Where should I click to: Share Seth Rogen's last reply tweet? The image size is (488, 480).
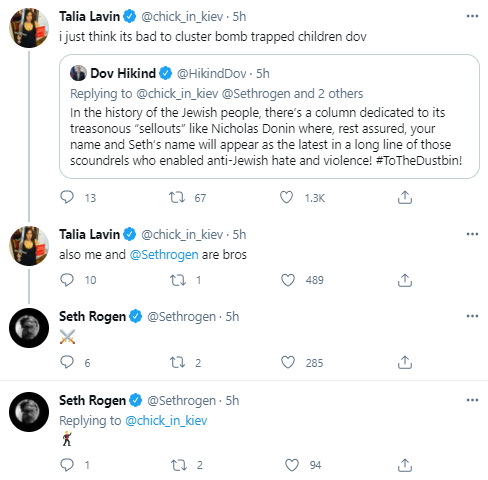tap(405, 465)
